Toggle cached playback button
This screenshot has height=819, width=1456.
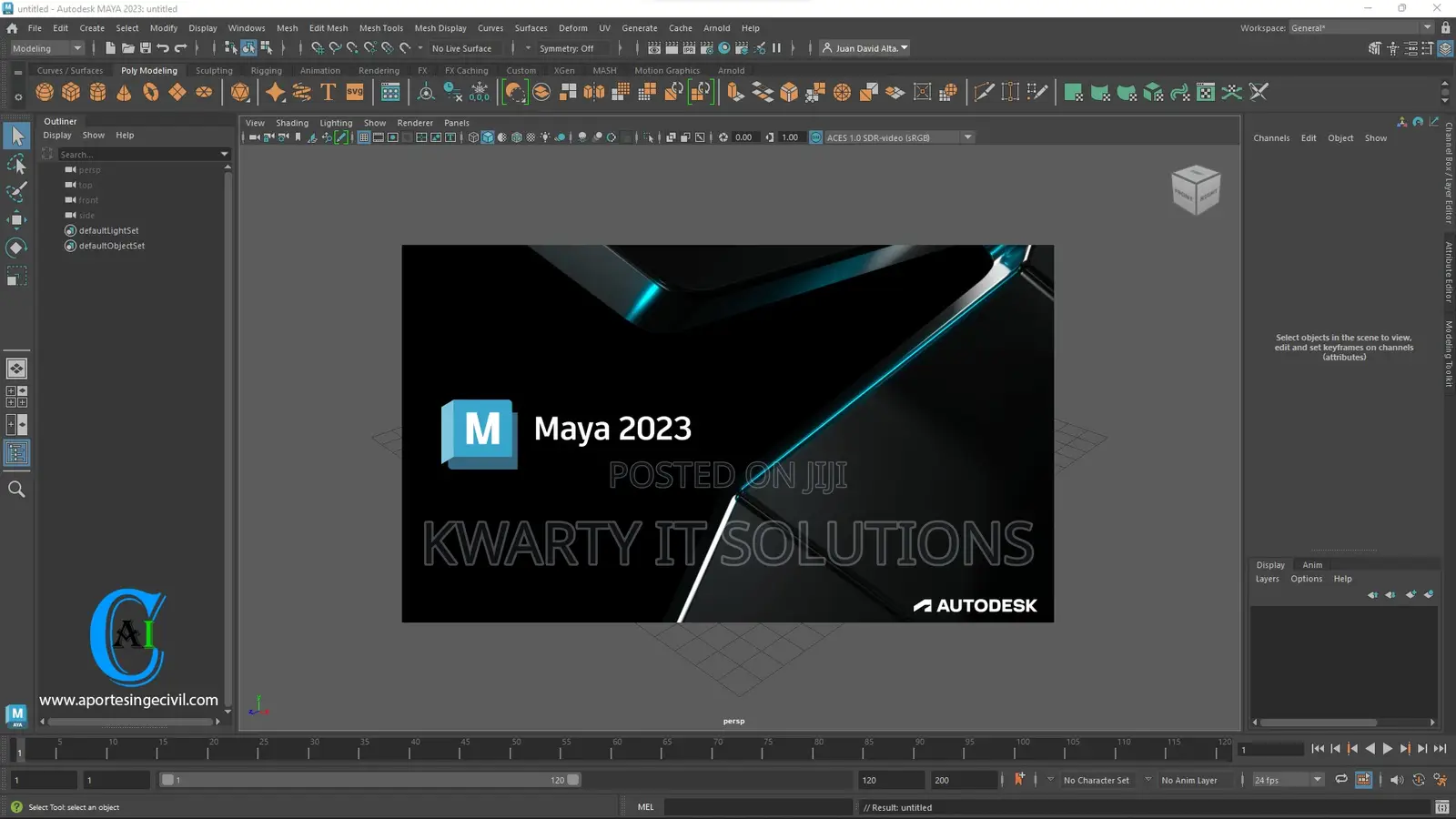point(1363,780)
